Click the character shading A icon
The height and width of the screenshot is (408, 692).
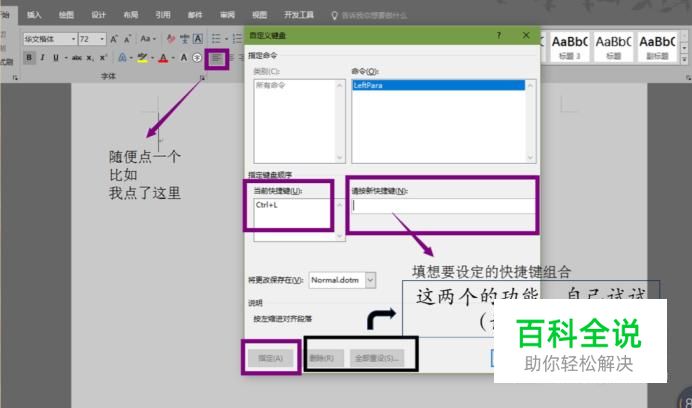point(184,58)
